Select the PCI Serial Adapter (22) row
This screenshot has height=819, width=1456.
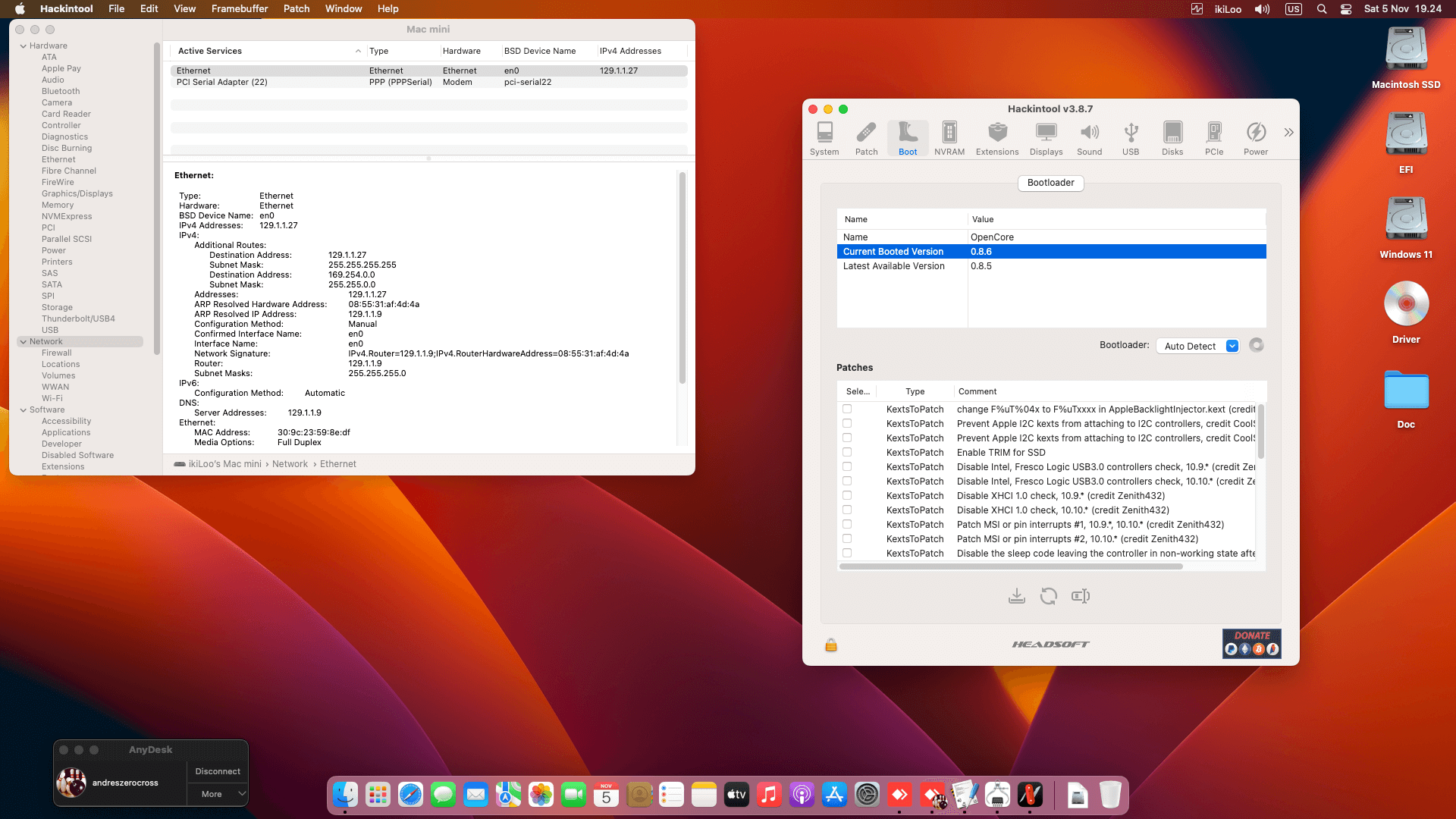pyautogui.click(x=429, y=82)
